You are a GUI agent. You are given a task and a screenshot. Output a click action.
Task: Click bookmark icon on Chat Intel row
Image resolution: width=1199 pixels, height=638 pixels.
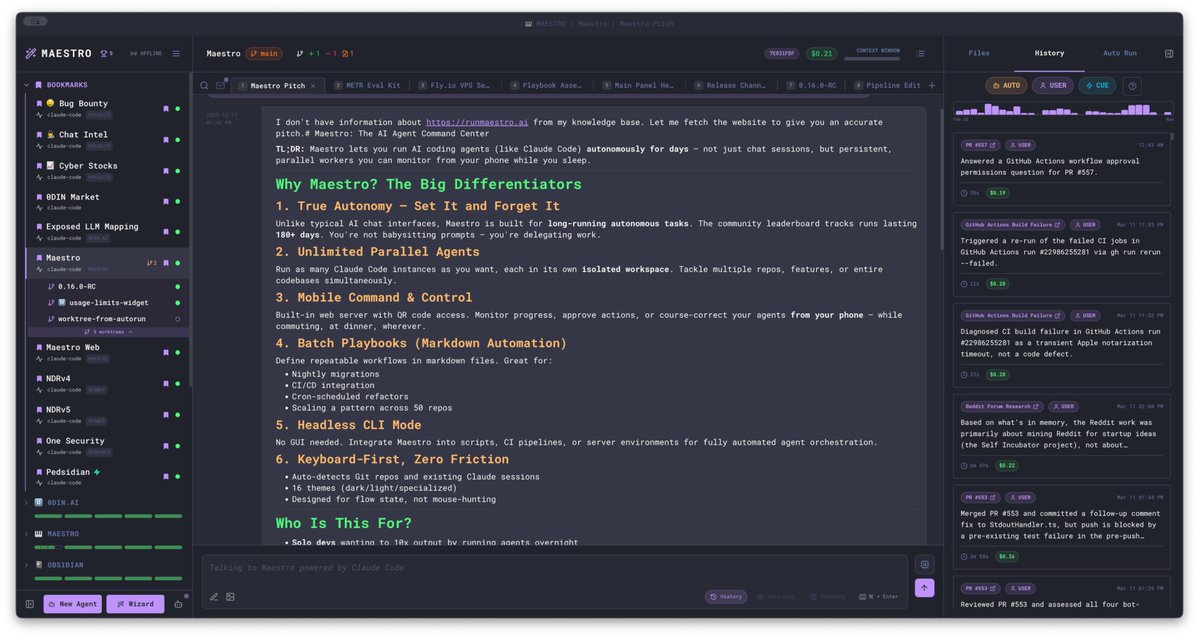tap(166, 140)
